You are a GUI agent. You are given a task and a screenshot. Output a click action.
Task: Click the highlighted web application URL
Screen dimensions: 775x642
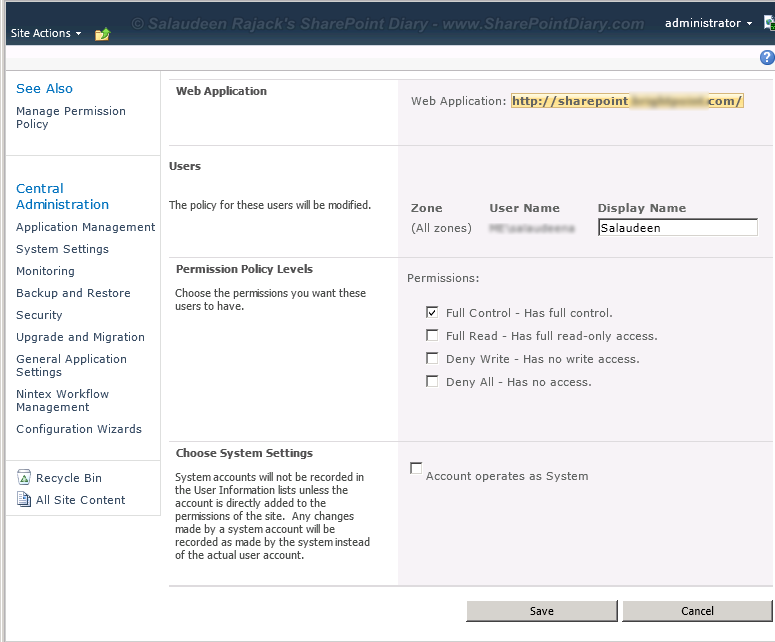(x=627, y=101)
